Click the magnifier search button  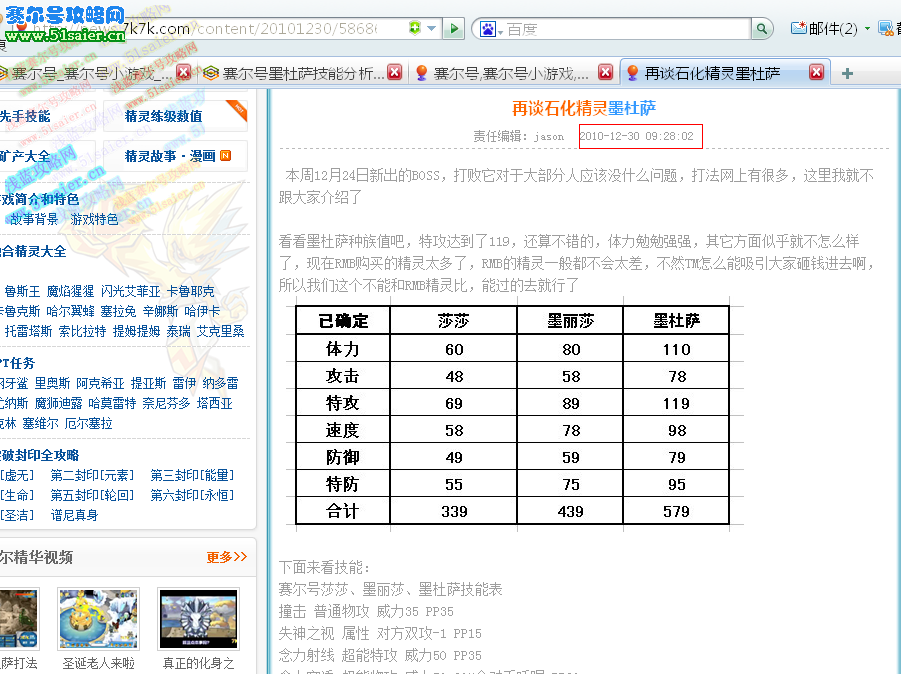761,28
